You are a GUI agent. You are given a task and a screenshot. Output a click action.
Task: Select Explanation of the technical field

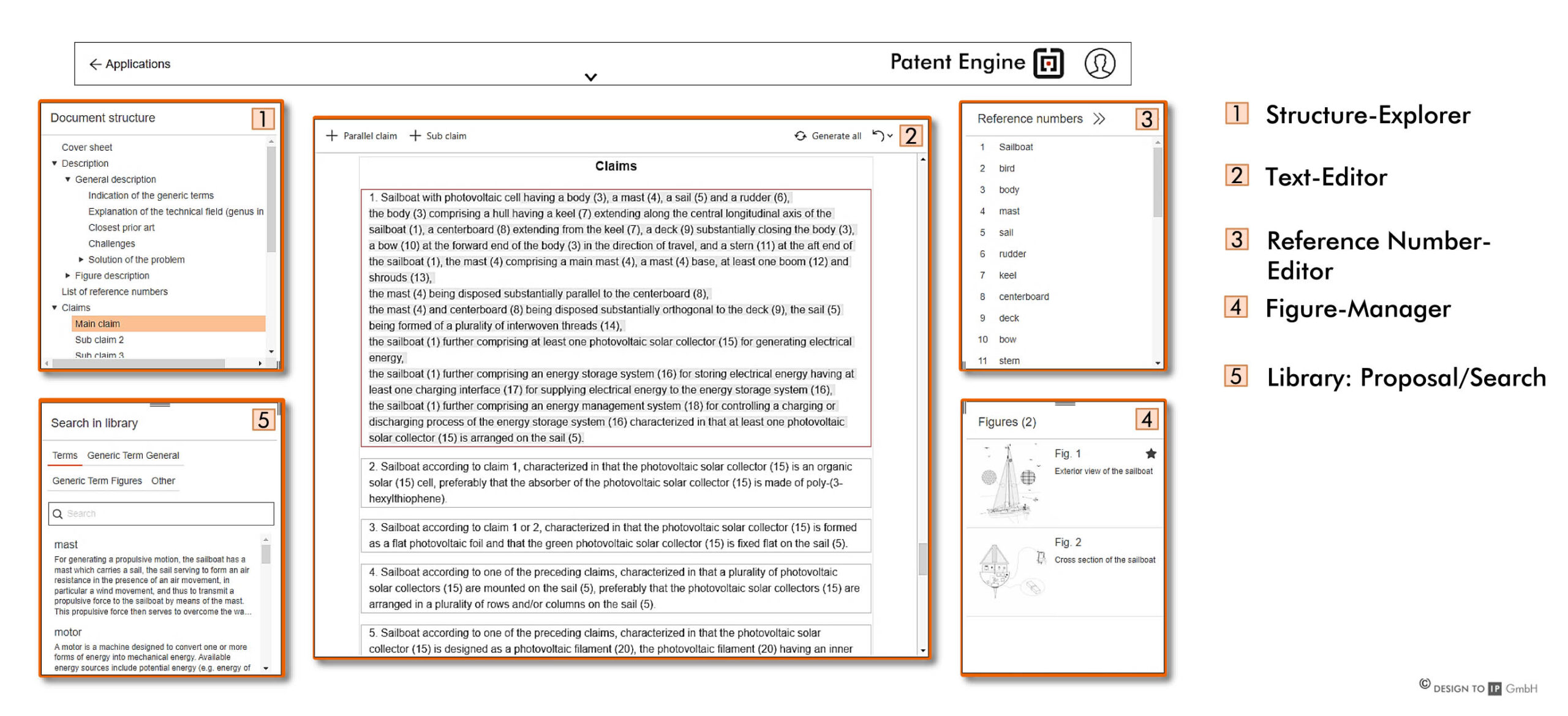[176, 211]
